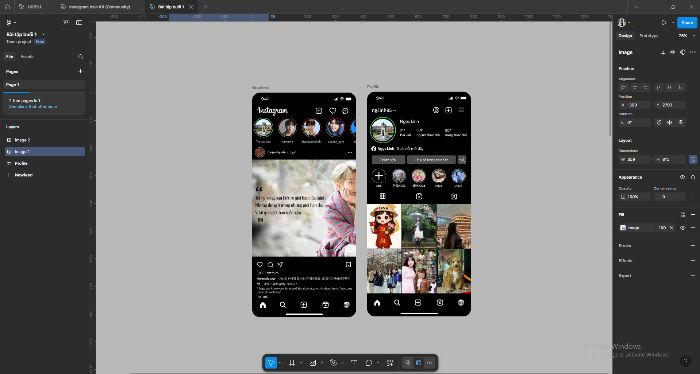This screenshot has height=374, width=700.
Task: Toggle layer visibility eye in Appearance section
Action: coord(683,177)
